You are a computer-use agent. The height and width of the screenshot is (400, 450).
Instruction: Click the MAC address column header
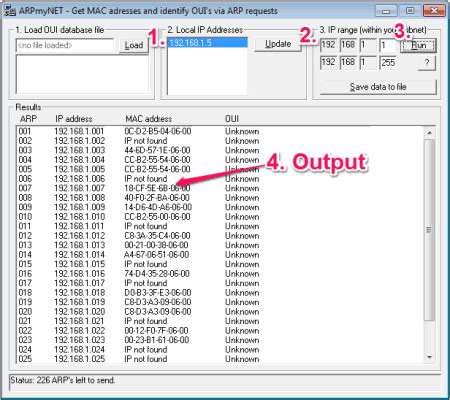click(x=149, y=119)
